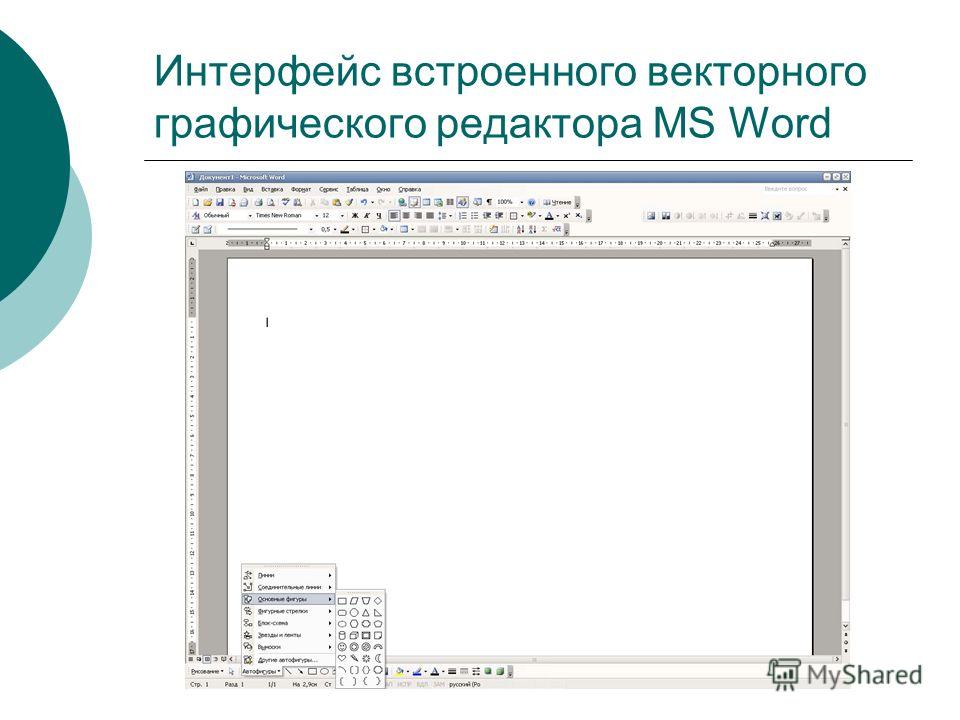Viewport: 960px width, 720px height.
Task: Open the style dropdown (Обычный)
Action: tap(250, 216)
